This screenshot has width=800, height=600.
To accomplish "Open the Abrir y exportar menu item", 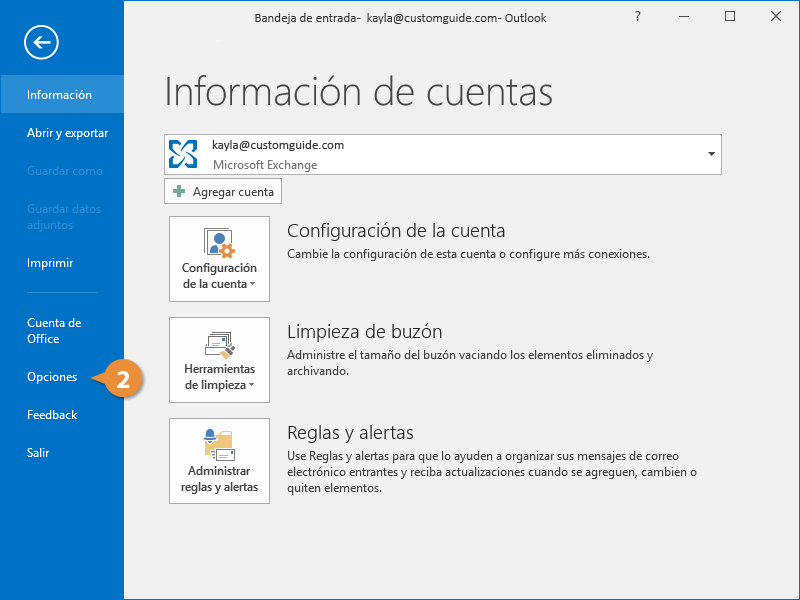I will coord(67,133).
